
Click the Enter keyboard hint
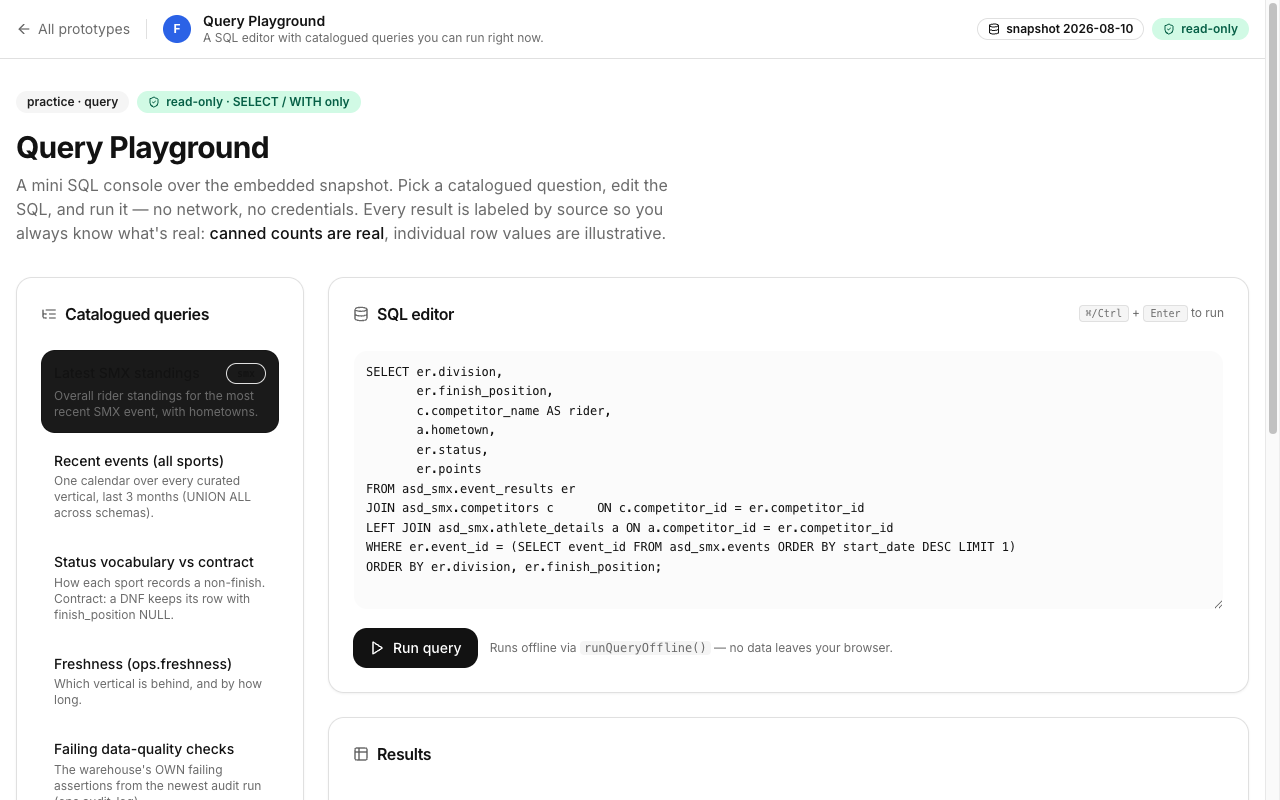(1165, 313)
